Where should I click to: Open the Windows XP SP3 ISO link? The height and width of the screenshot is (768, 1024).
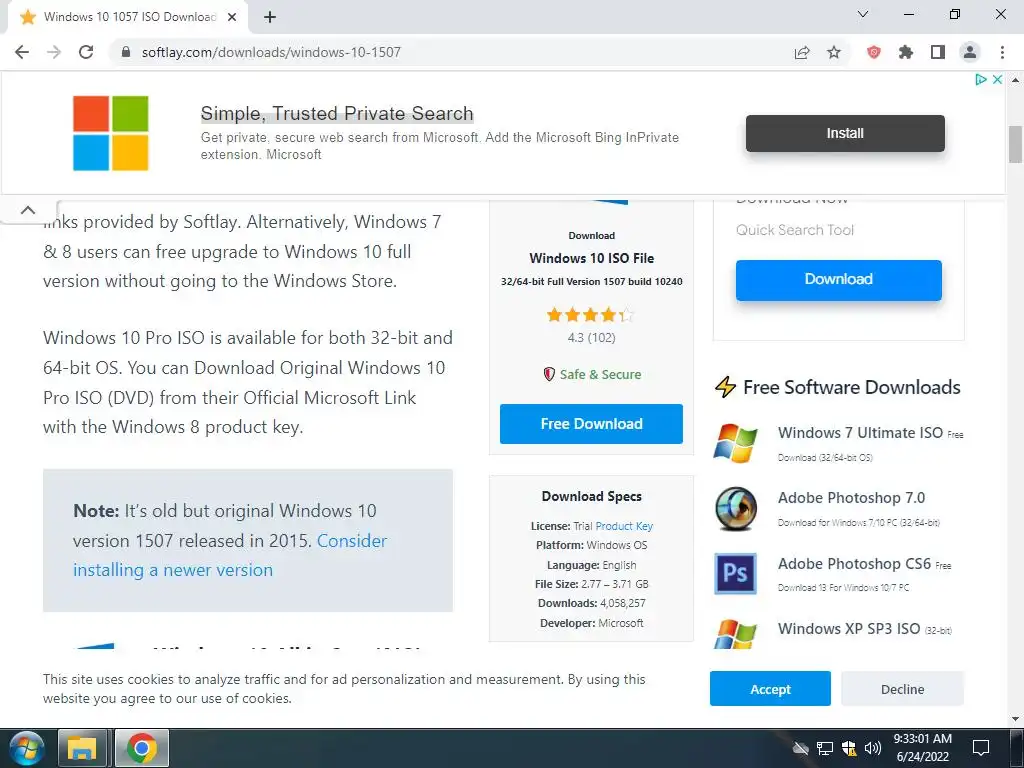849,629
